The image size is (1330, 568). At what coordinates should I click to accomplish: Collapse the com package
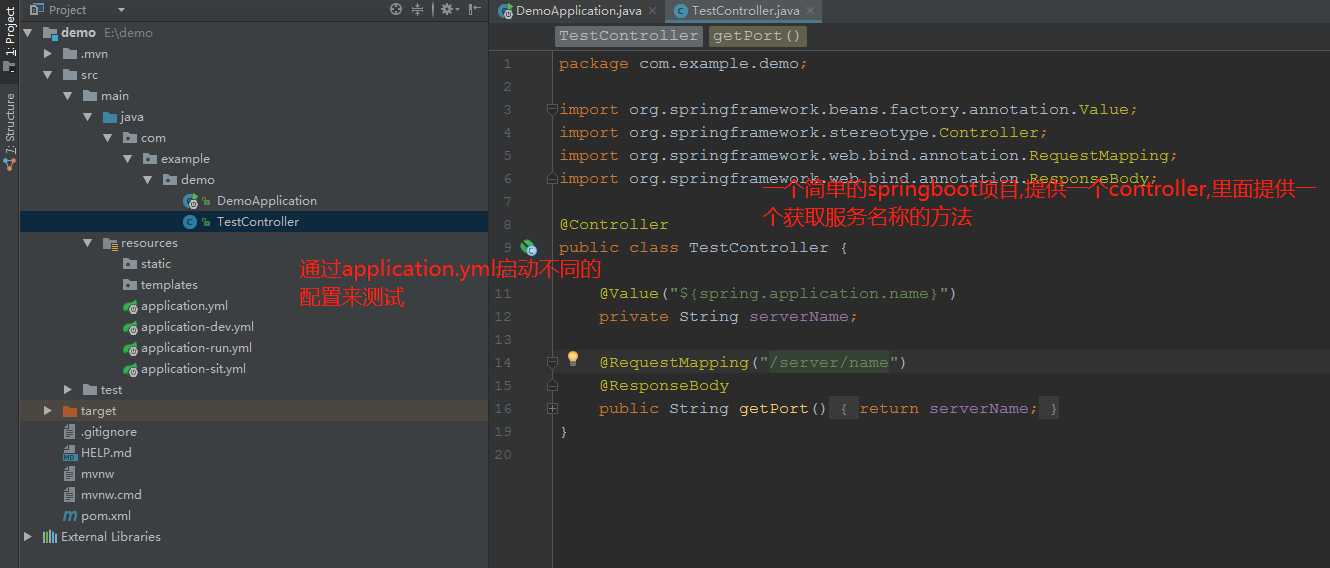107,137
